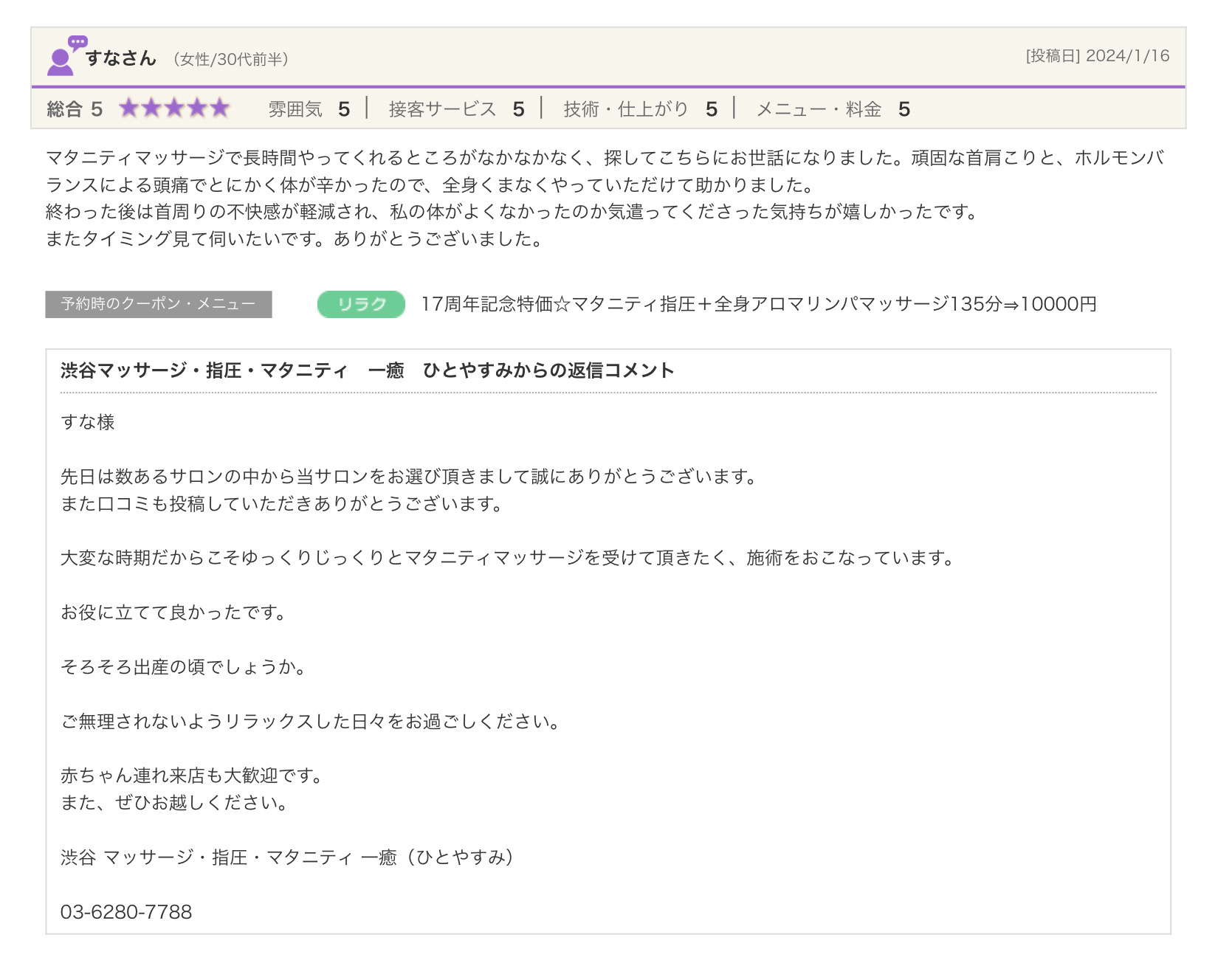Viewport: 1232px width, 963px height.
Task: Click the five-star overall rating
Action: coord(175,108)
